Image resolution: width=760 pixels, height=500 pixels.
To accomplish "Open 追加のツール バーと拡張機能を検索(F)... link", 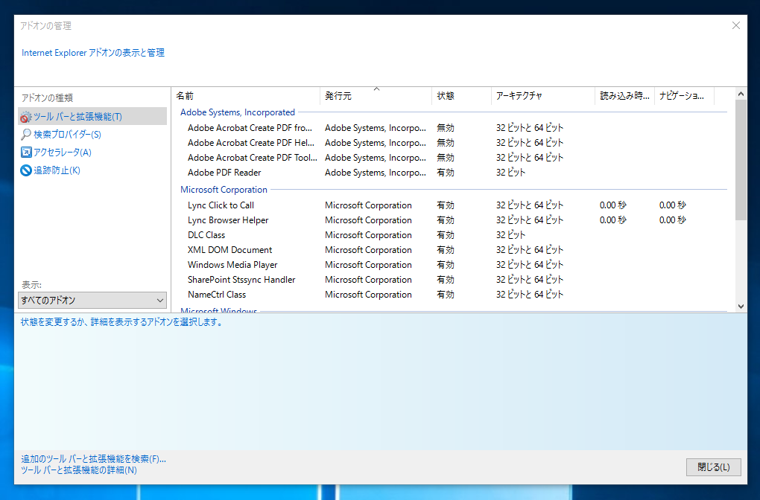I will point(93,459).
